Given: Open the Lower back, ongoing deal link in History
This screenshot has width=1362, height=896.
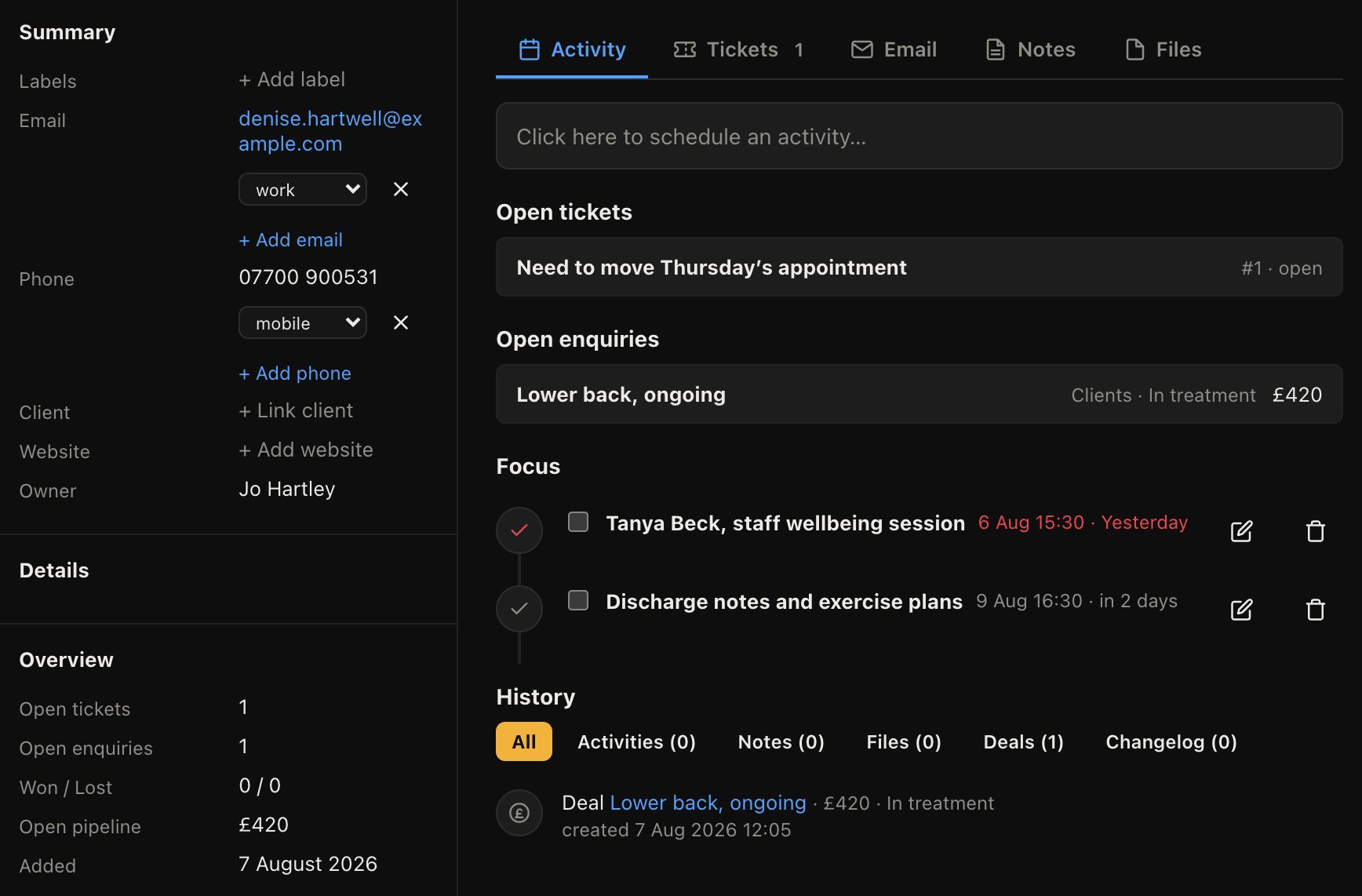Looking at the screenshot, I should 708,803.
